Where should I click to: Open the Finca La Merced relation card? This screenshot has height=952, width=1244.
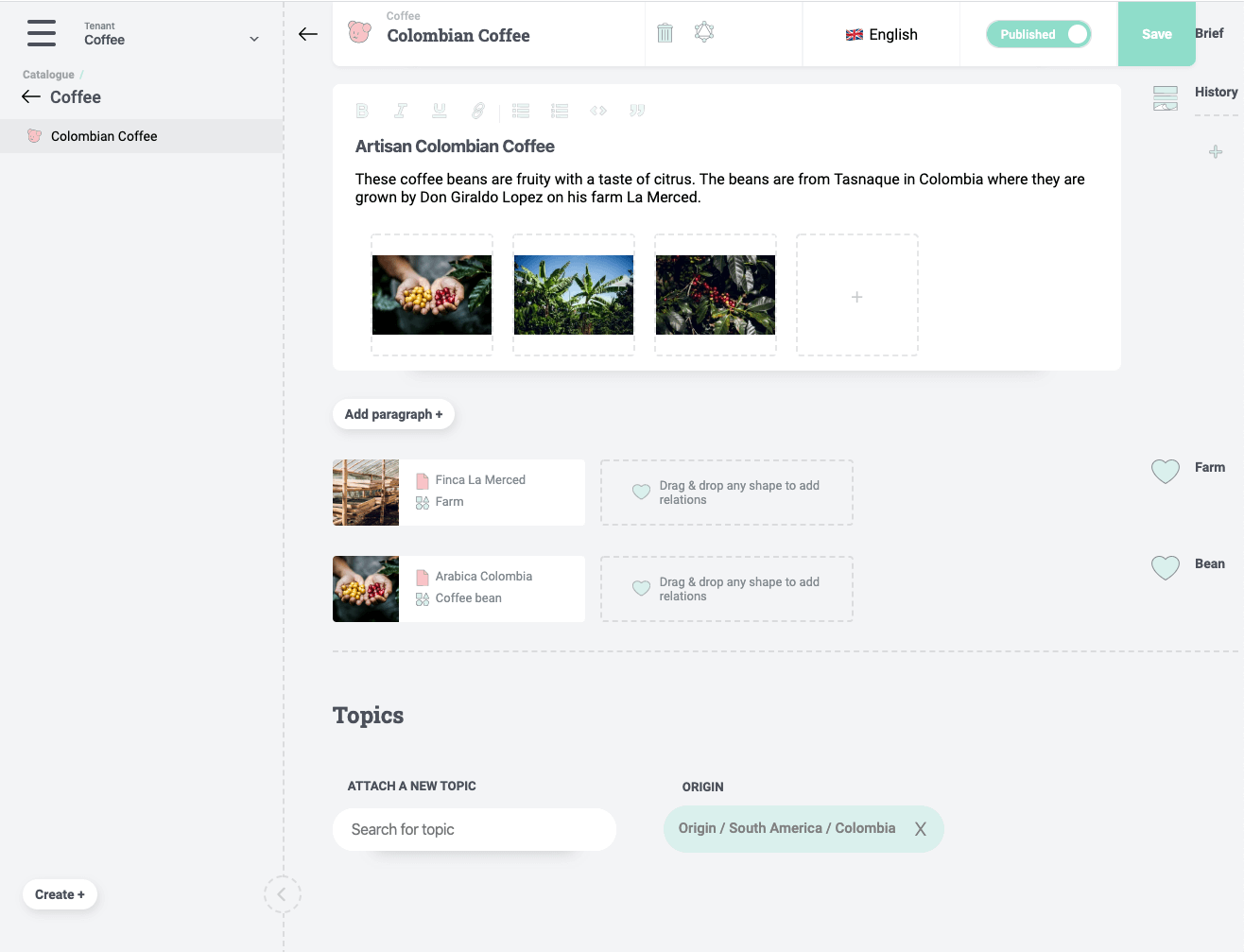[458, 493]
